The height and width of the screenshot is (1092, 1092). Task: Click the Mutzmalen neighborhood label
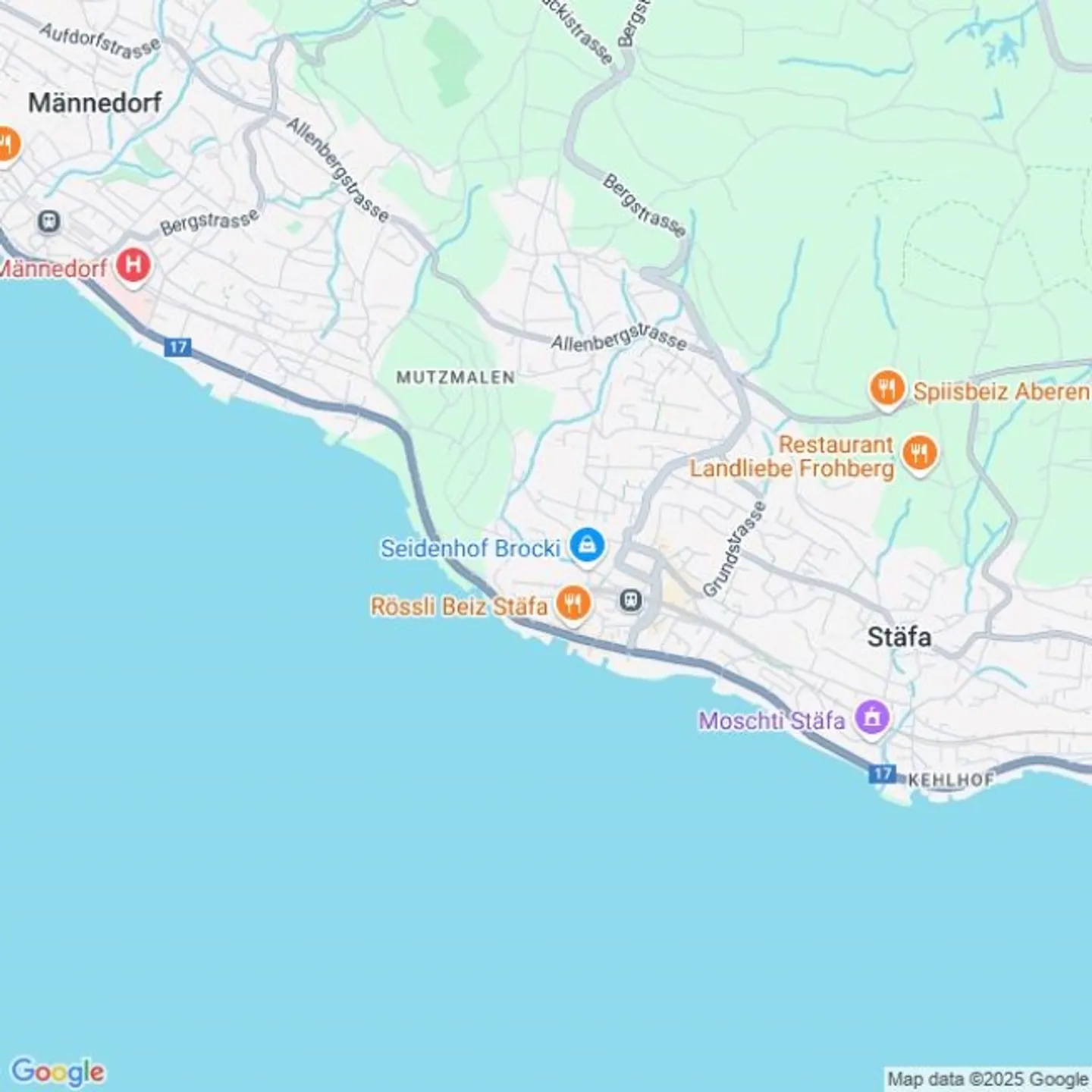[x=456, y=377]
